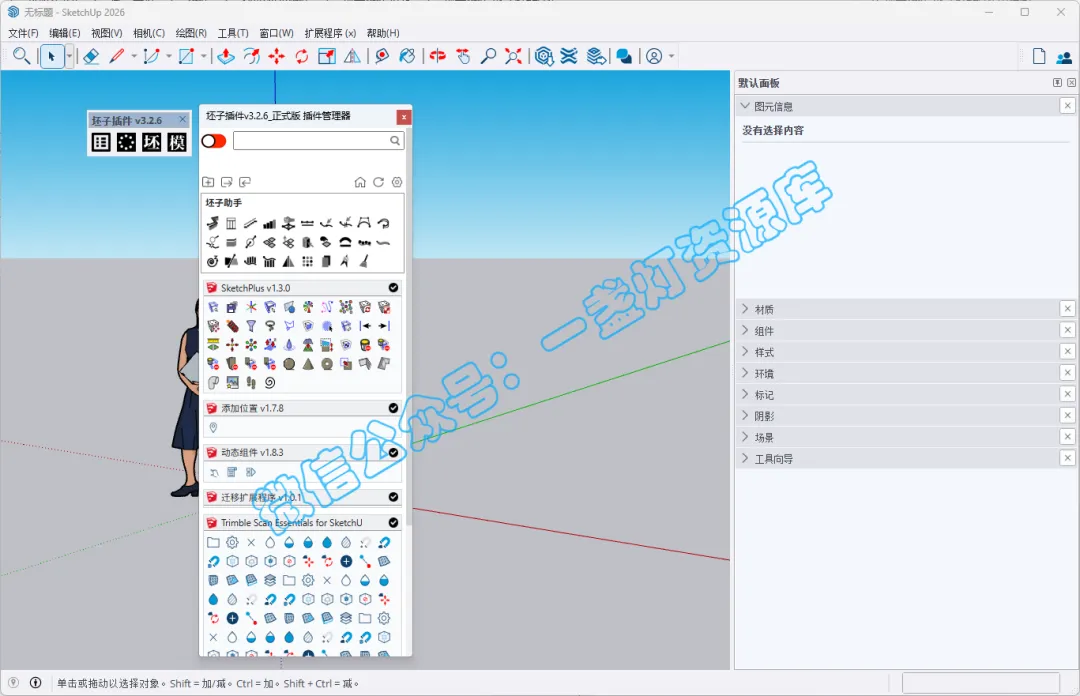Open the 文件(F) menu
The width and height of the screenshot is (1080, 696).
click(23, 33)
